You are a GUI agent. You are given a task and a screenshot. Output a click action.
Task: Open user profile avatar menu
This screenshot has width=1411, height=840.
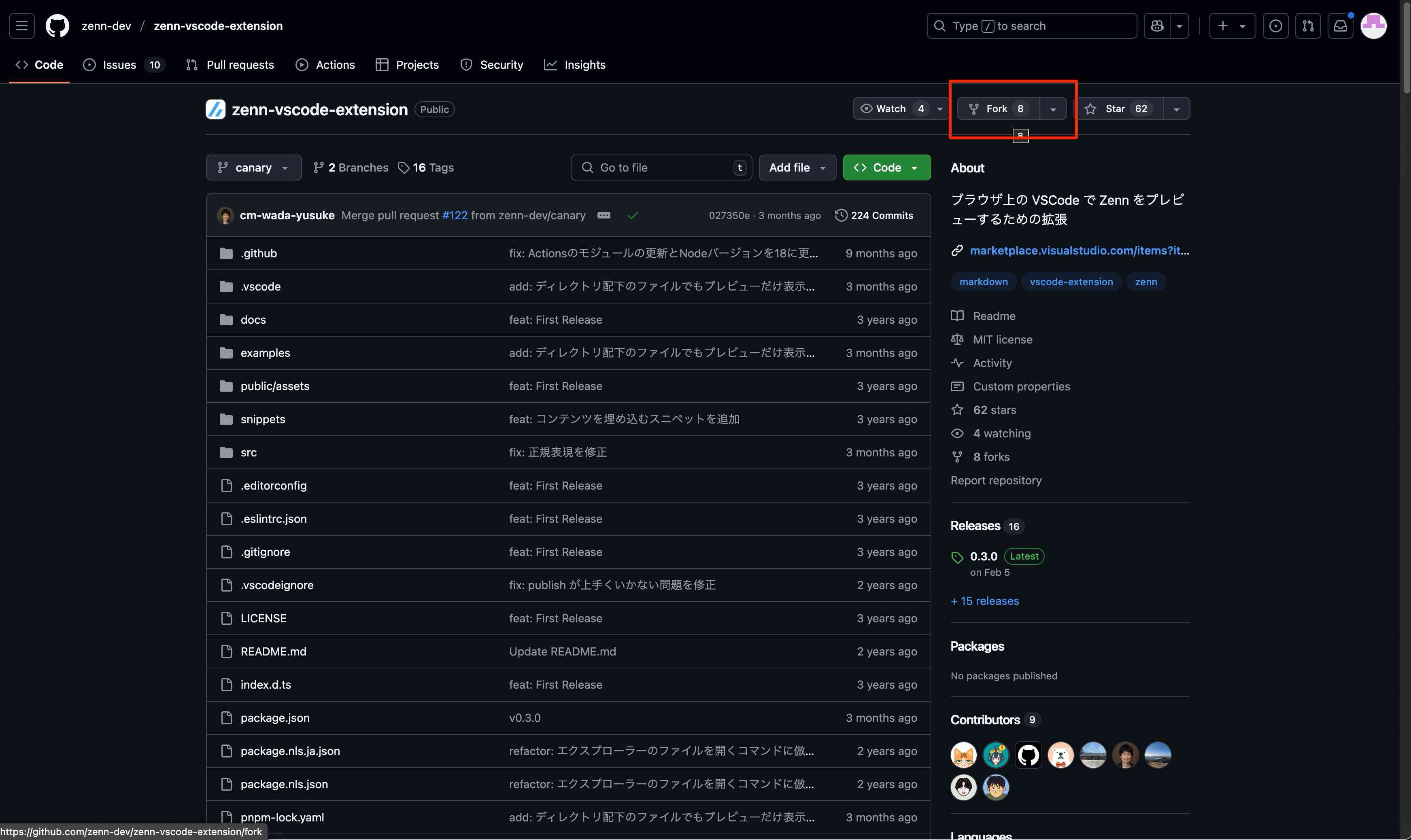coord(1373,26)
